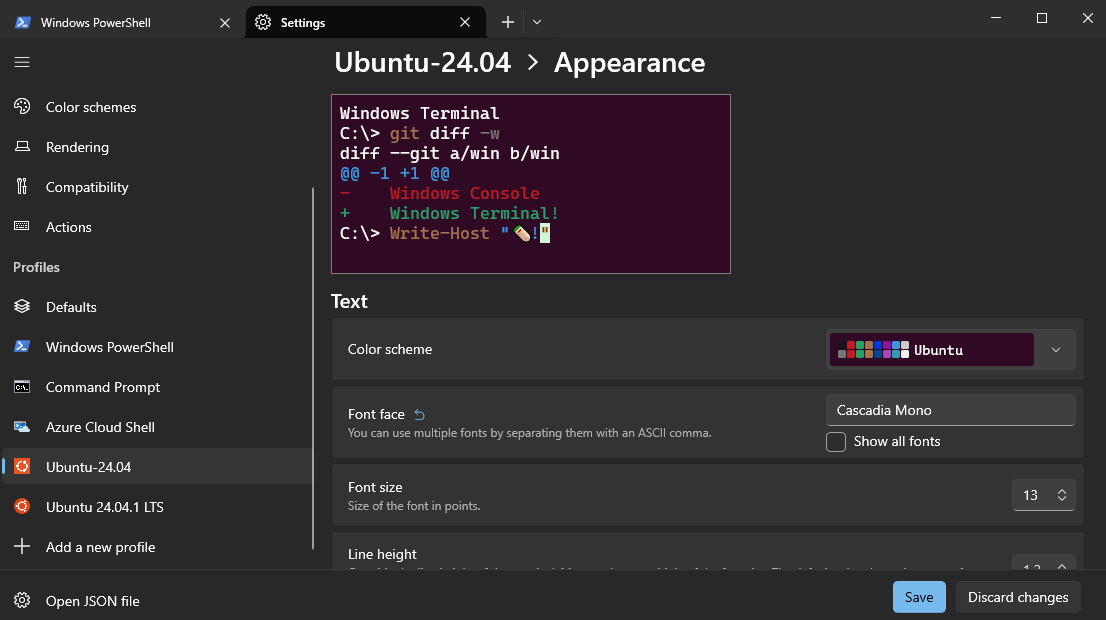The height and width of the screenshot is (620, 1106).
Task: Close the Settings tab
Action: 465,22
